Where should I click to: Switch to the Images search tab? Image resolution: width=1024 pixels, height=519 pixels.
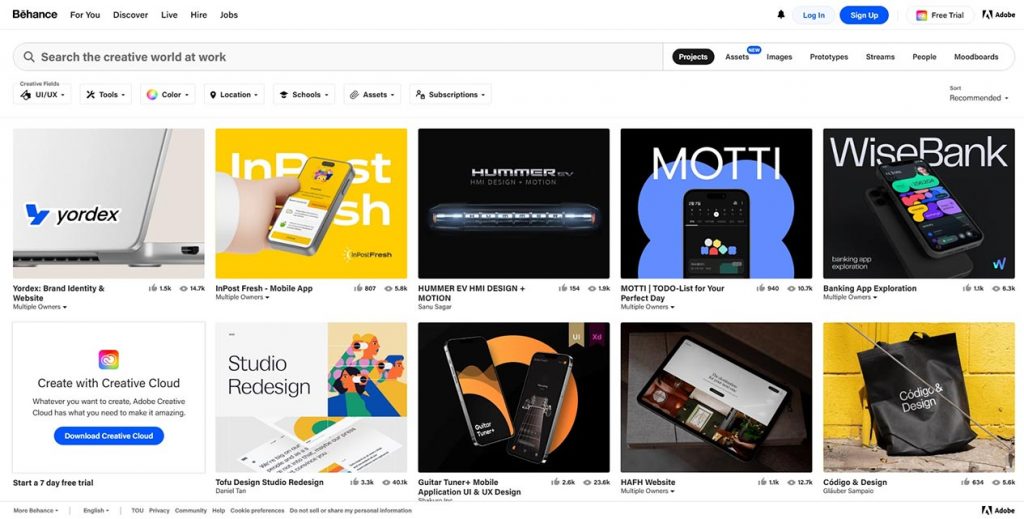[779, 57]
